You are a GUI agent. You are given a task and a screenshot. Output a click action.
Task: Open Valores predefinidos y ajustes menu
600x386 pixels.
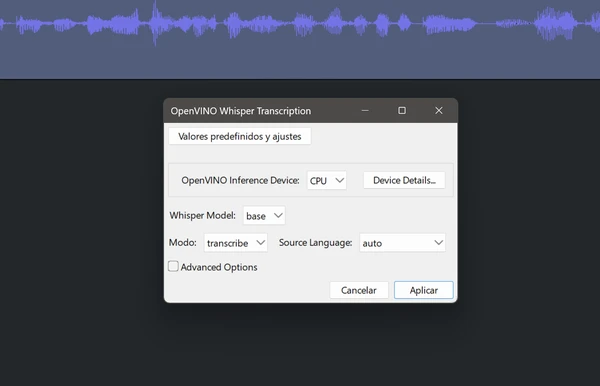click(240, 137)
